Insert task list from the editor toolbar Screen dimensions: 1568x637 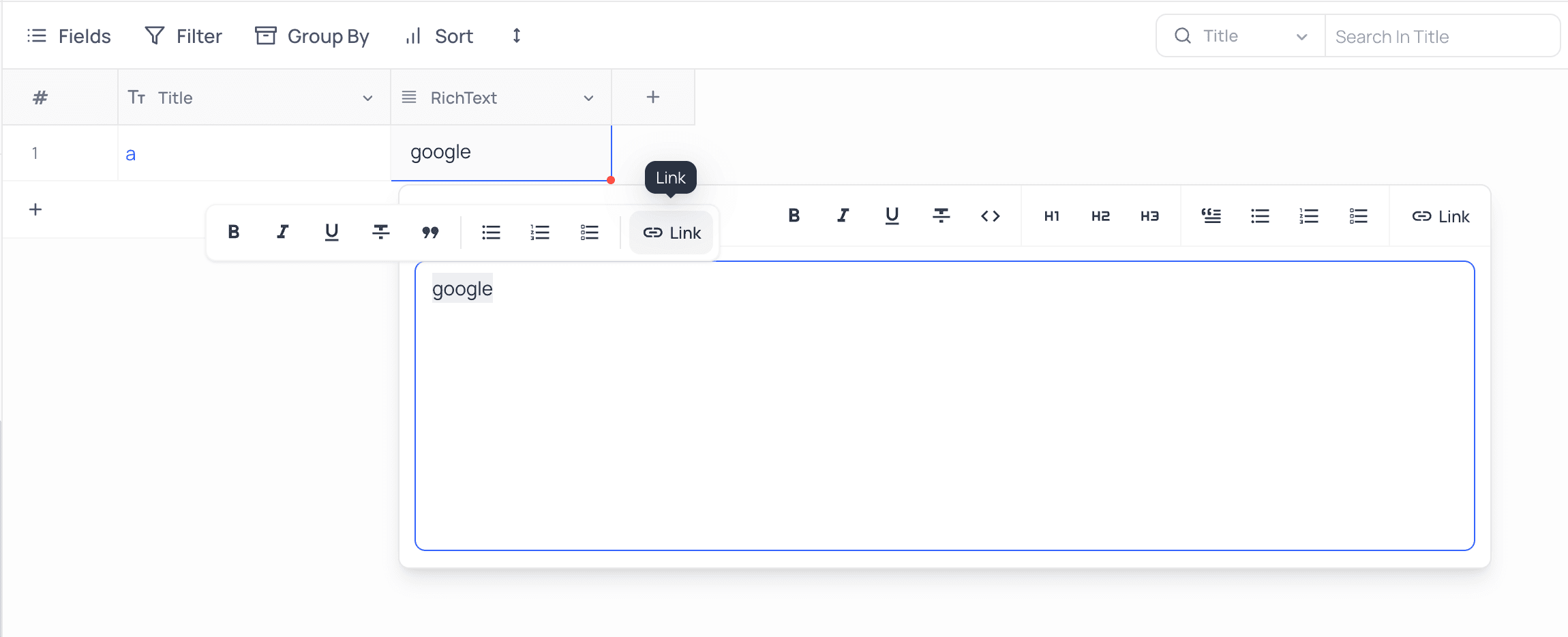[1359, 216]
